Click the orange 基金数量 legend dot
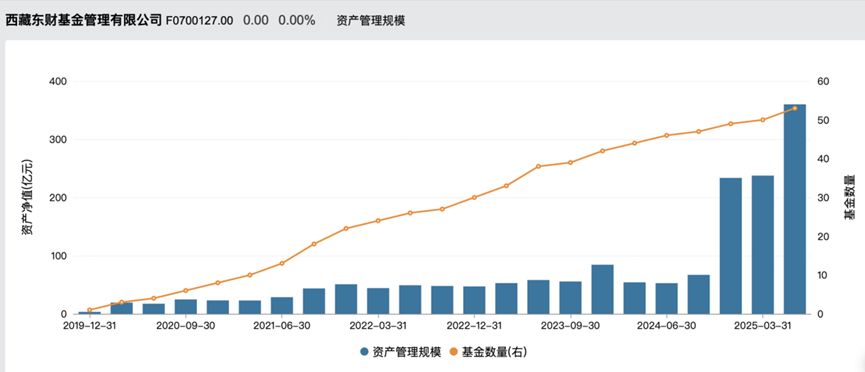 pyautogui.click(x=455, y=352)
